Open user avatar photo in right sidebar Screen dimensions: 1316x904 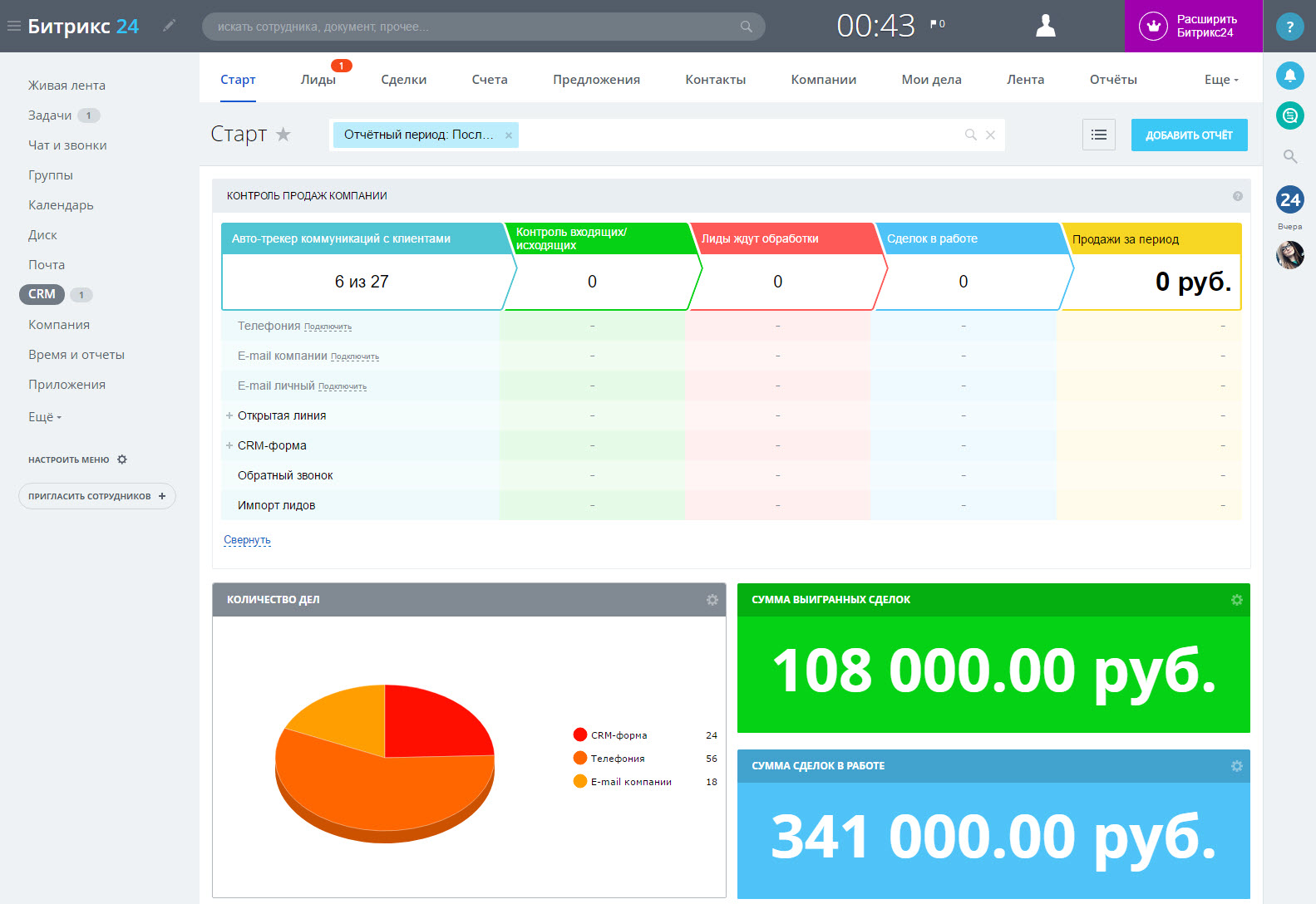click(x=1290, y=254)
